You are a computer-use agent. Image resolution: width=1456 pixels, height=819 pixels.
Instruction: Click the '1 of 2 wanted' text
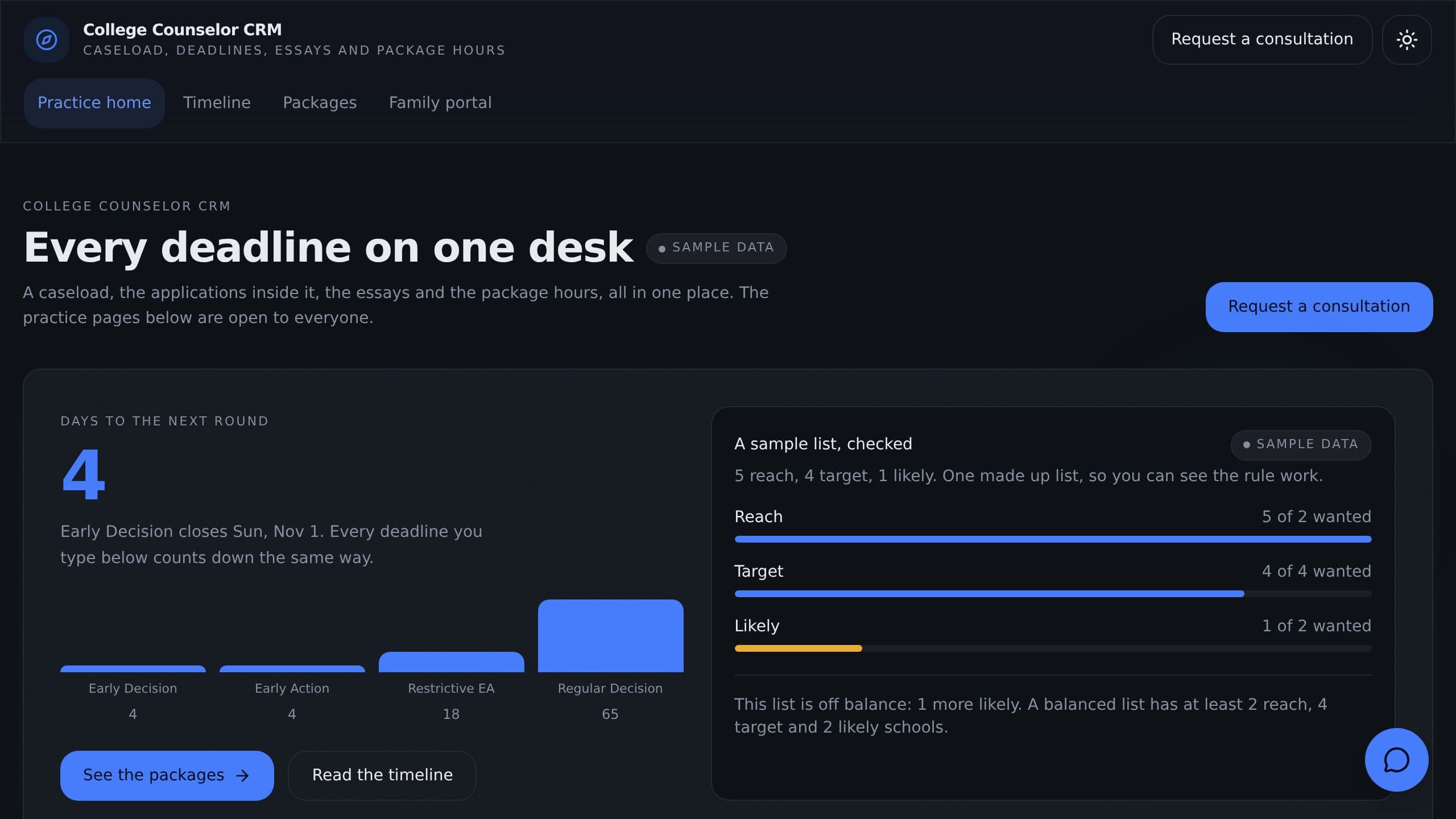(x=1317, y=626)
